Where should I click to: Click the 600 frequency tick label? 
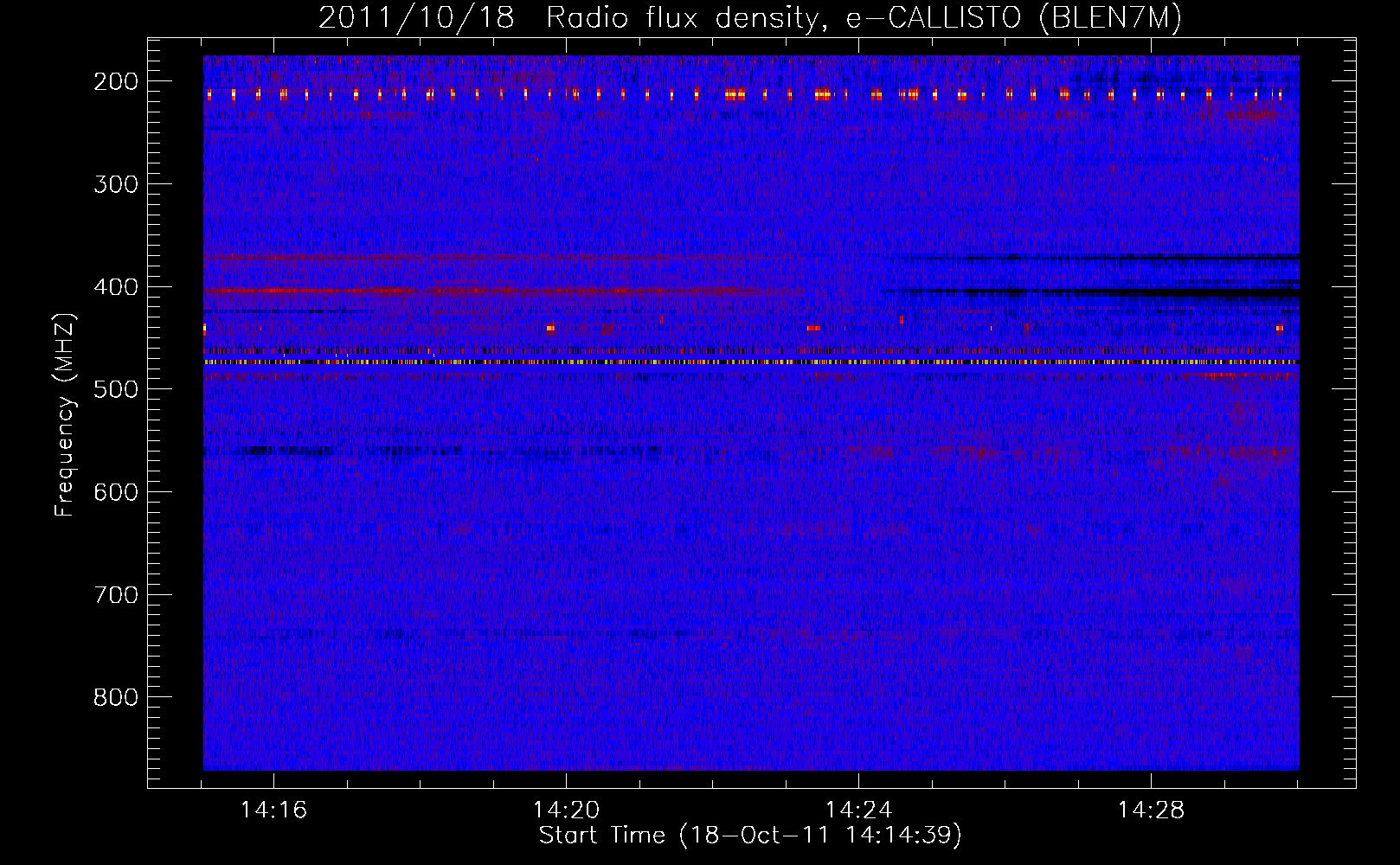[x=116, y=492]
